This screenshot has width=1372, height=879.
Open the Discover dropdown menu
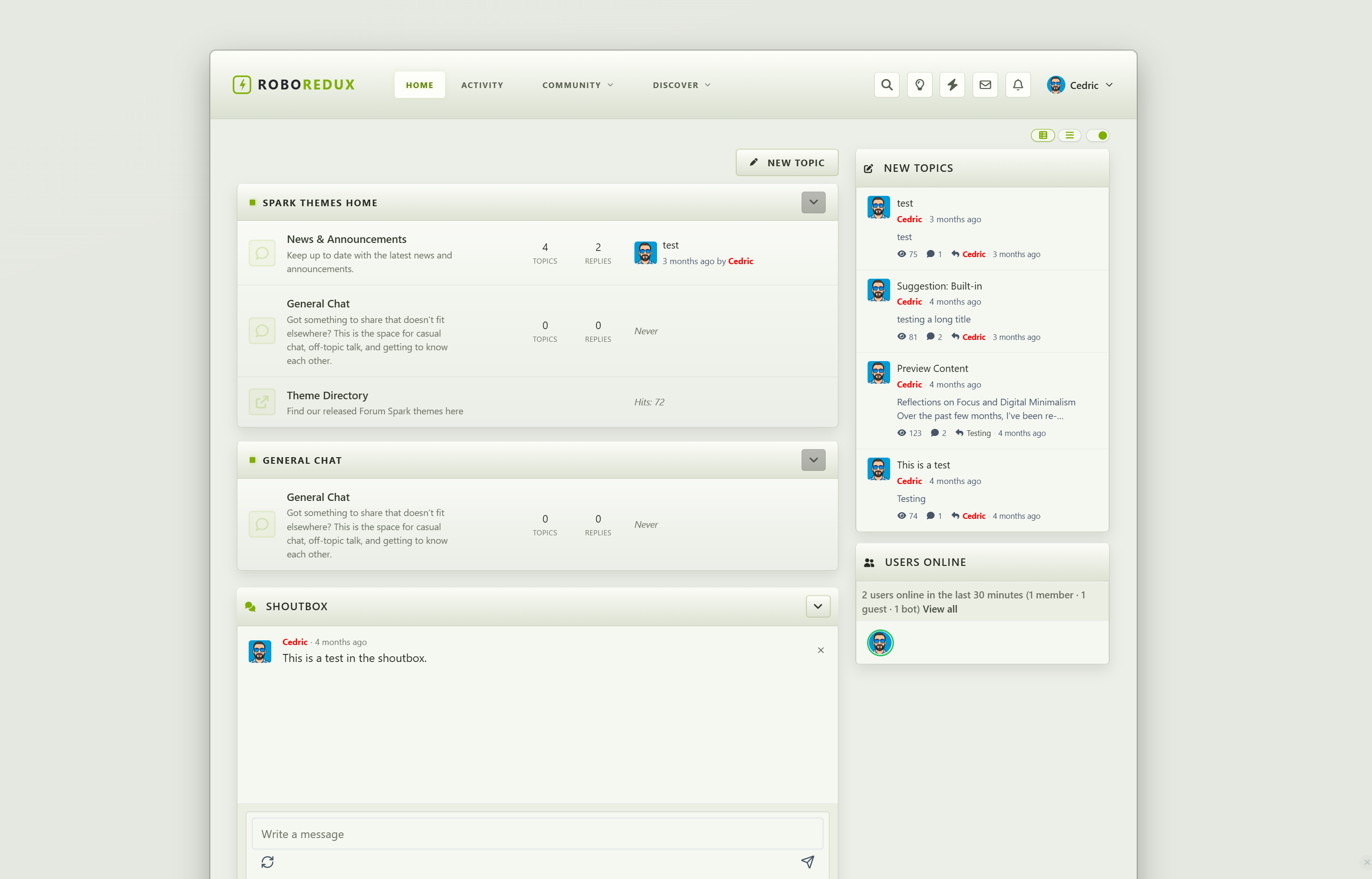682,85
